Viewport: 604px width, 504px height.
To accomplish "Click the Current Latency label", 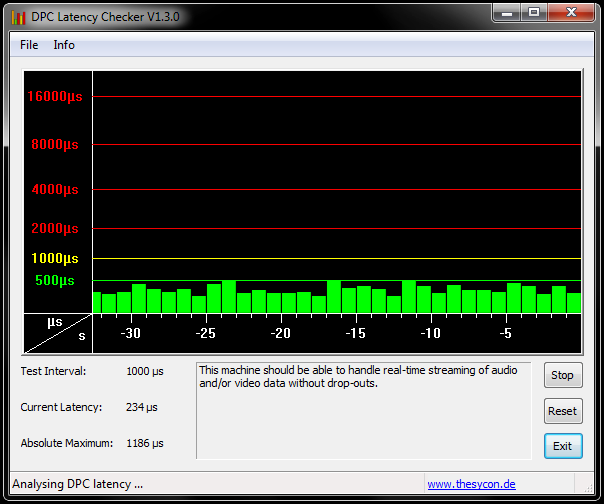I will [x=61, y=407].
